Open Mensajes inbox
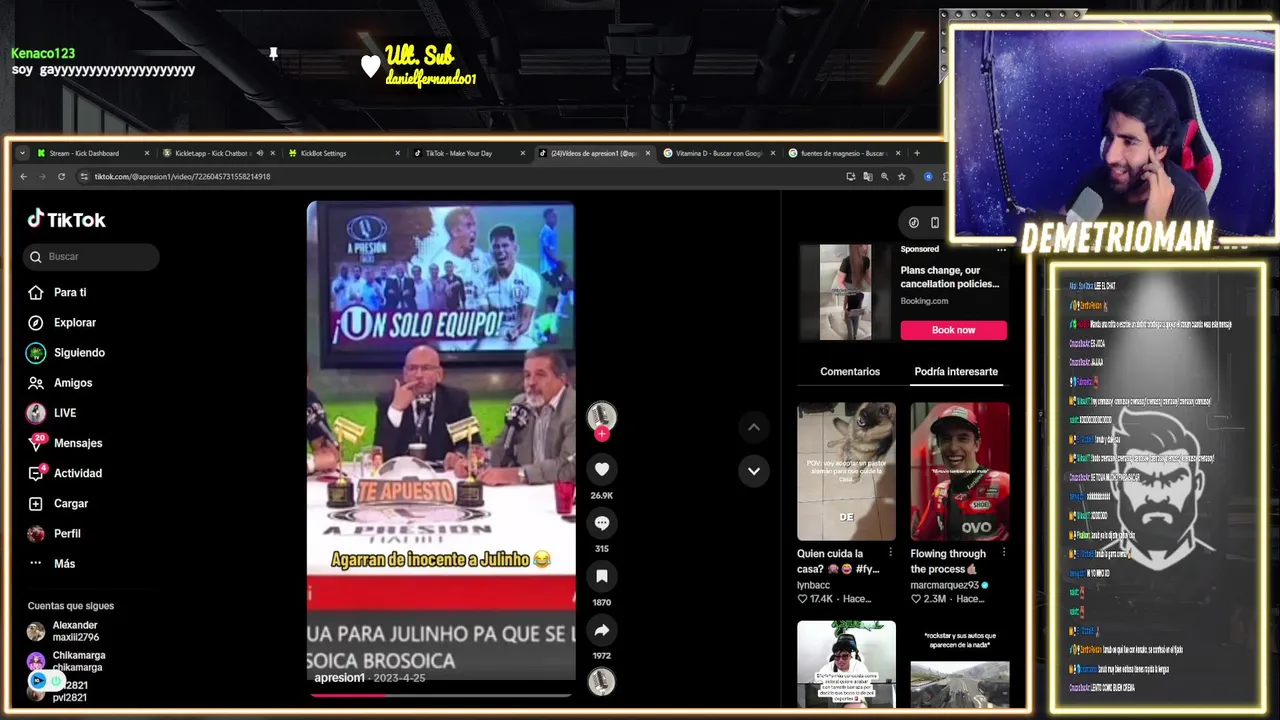Screen dimensions: 1280x720 tap(78, 443)
